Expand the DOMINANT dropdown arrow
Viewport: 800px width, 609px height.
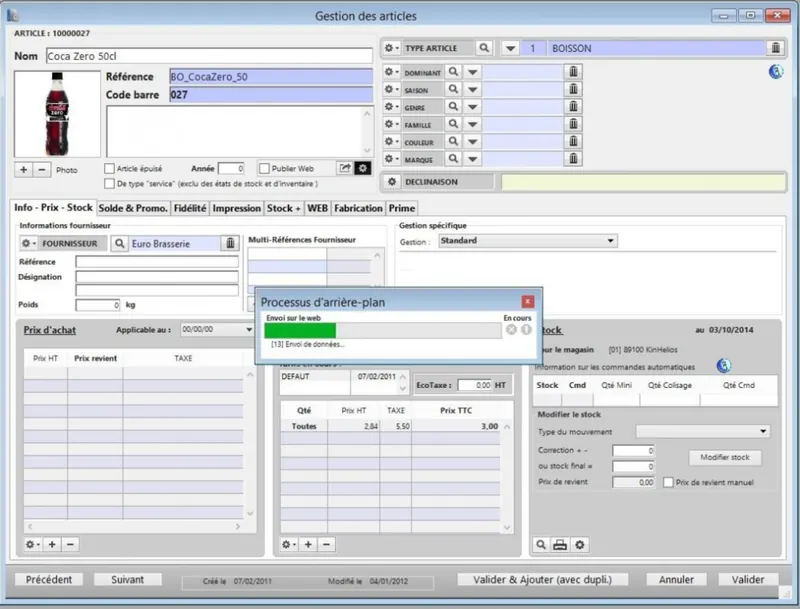click(x=473, y=72)
